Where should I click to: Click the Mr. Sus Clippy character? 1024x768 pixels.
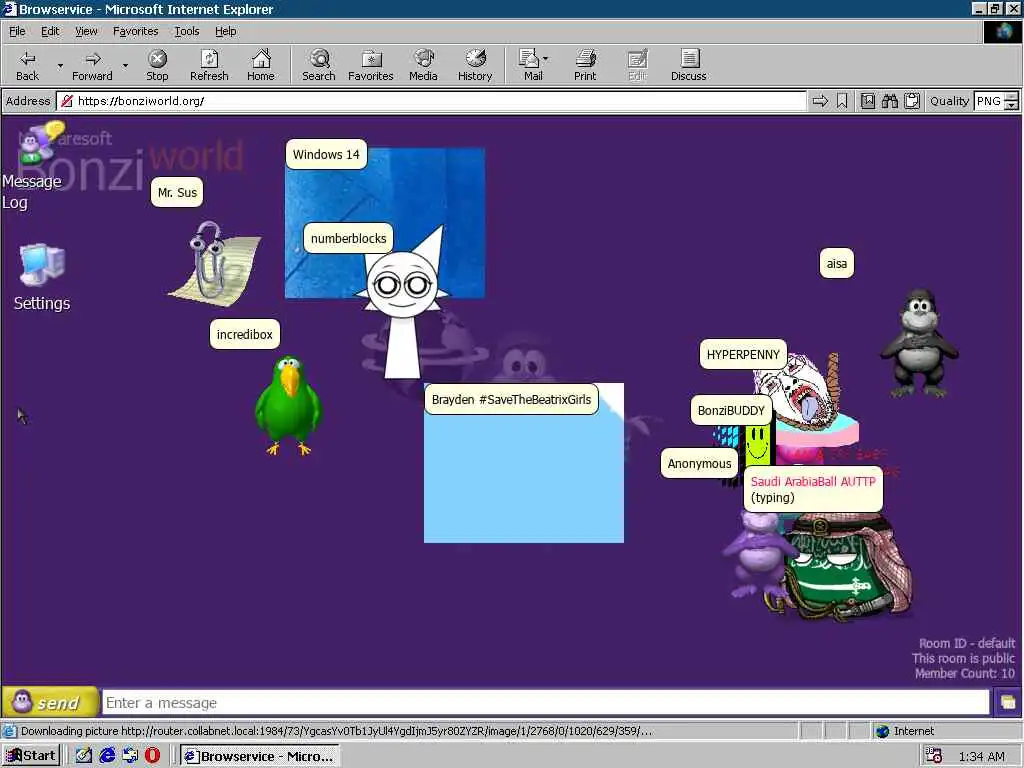coord(215,263)
